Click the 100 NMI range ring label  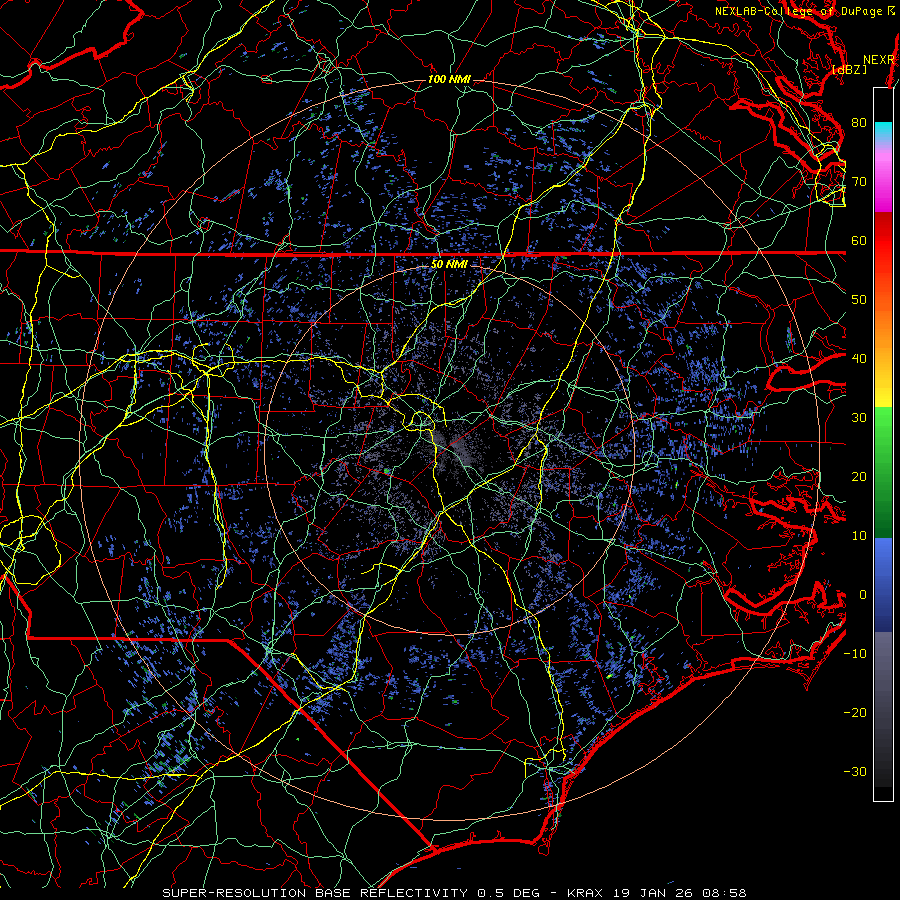[449, 79]
